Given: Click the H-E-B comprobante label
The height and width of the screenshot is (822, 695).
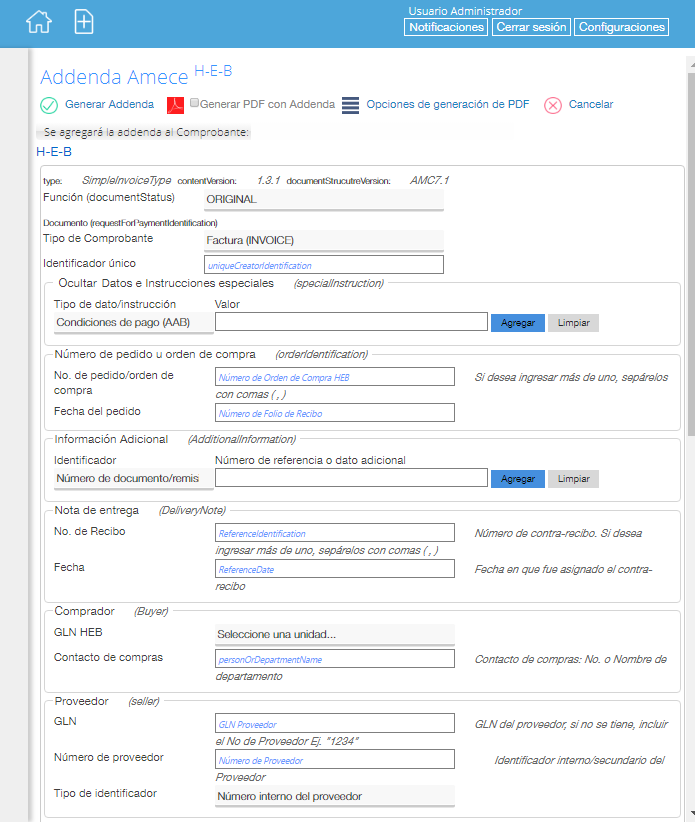Looking at the screenshot, I should point(54,152).
